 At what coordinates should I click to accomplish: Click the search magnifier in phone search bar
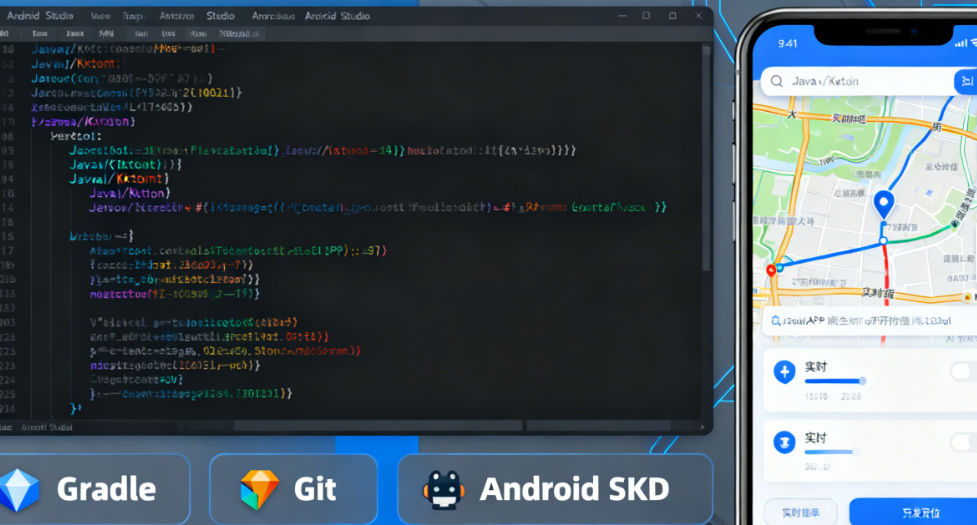(x=776, y=81)
